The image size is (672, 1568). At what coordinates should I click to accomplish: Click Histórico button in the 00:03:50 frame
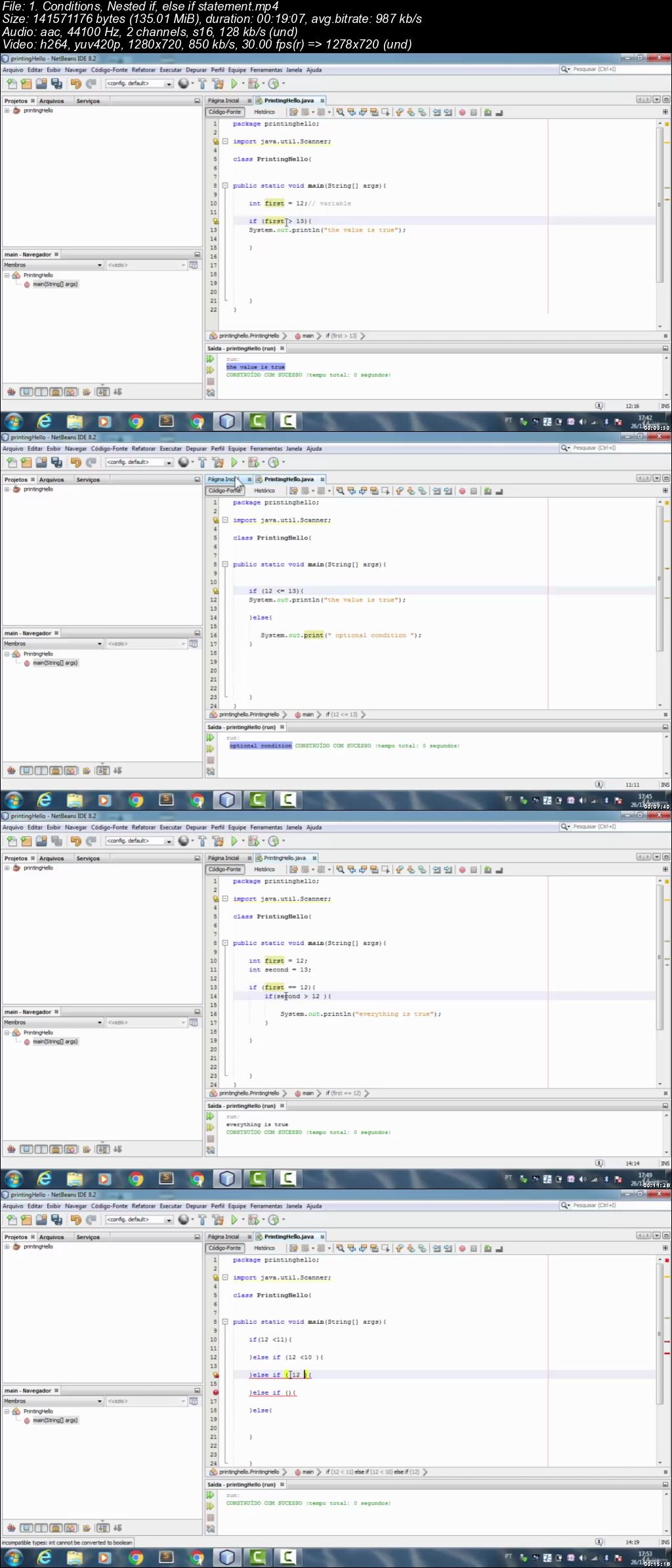coord(264,112)
